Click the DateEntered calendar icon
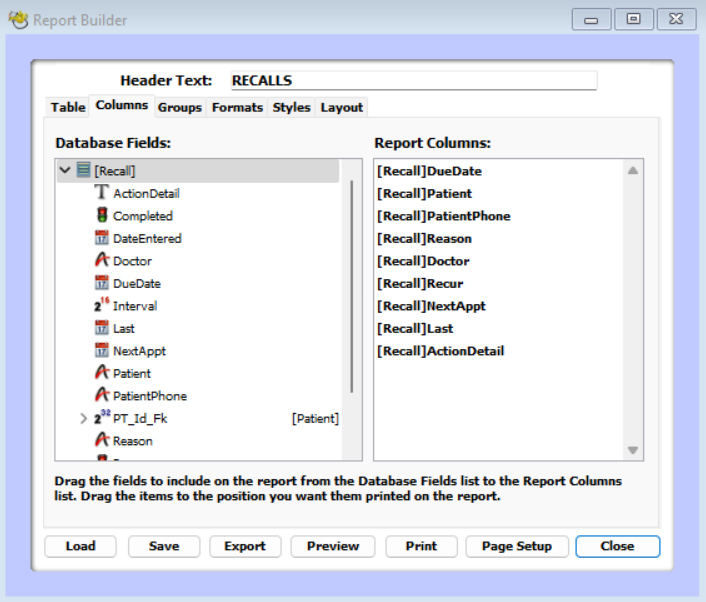 [102, 237]
